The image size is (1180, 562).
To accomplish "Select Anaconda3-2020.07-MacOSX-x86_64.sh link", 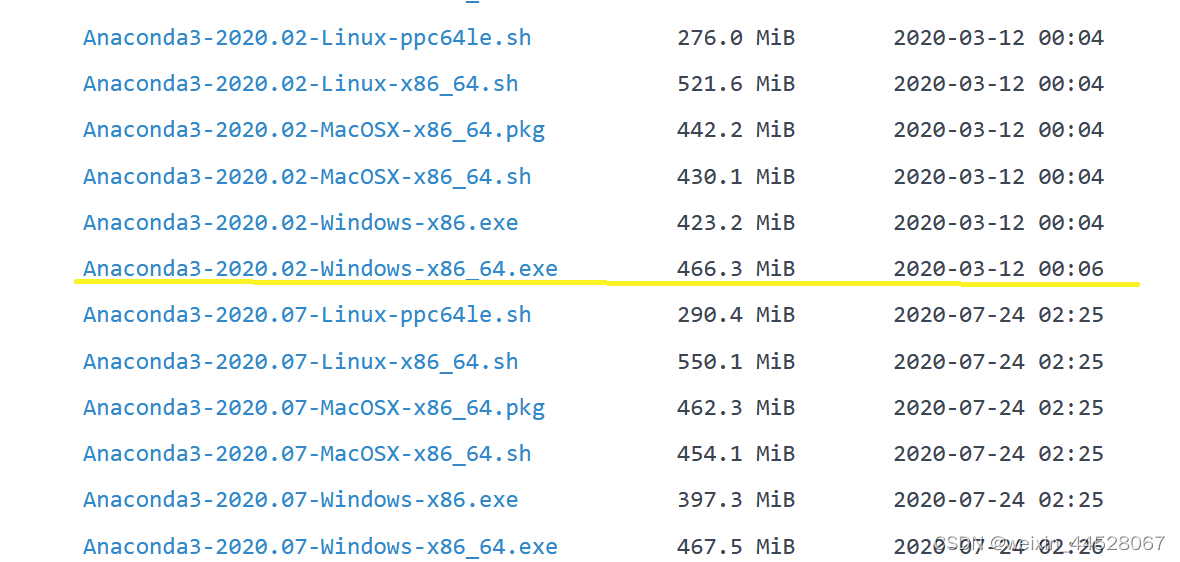I will (307, 454).
